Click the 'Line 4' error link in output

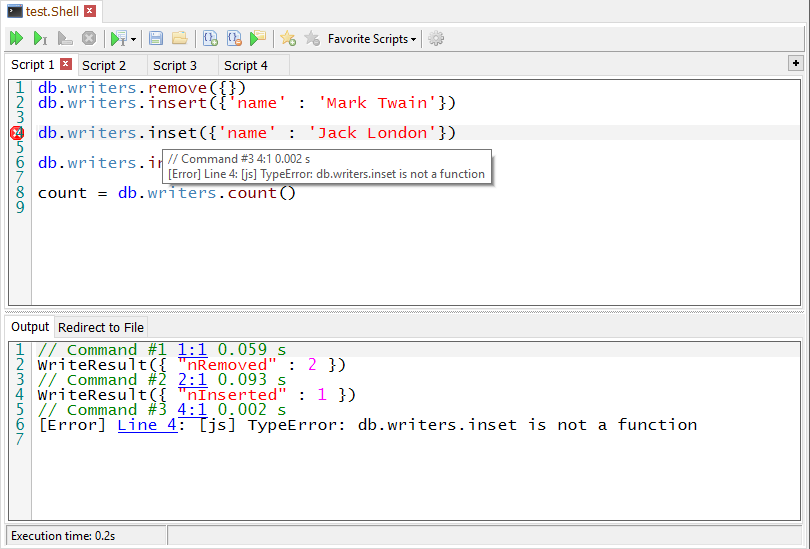[x=147, y=425]
